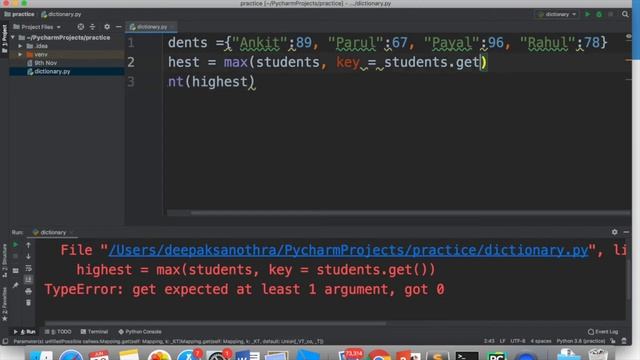
Task: Click the restore layout icon in Run panel
Action: pos(16,270)
